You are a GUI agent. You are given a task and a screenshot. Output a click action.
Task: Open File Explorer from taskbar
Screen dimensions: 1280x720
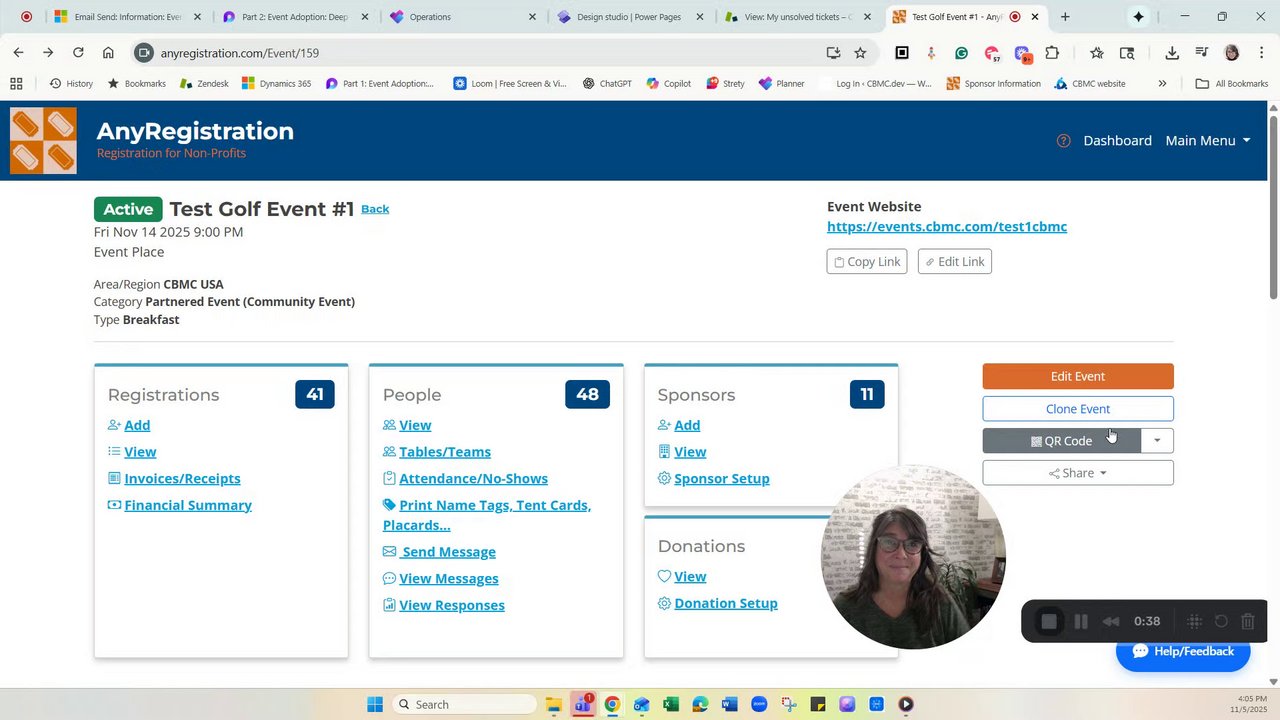click(553, 704)
